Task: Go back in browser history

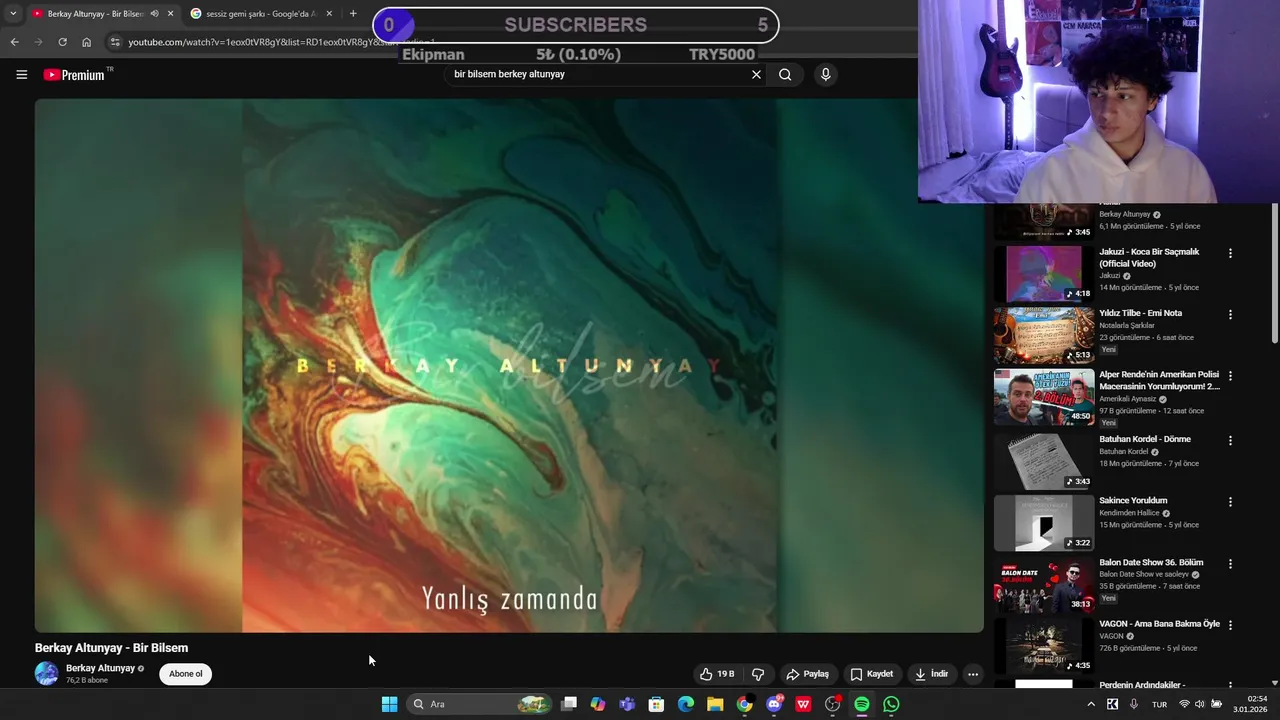Action: (14, 42)
